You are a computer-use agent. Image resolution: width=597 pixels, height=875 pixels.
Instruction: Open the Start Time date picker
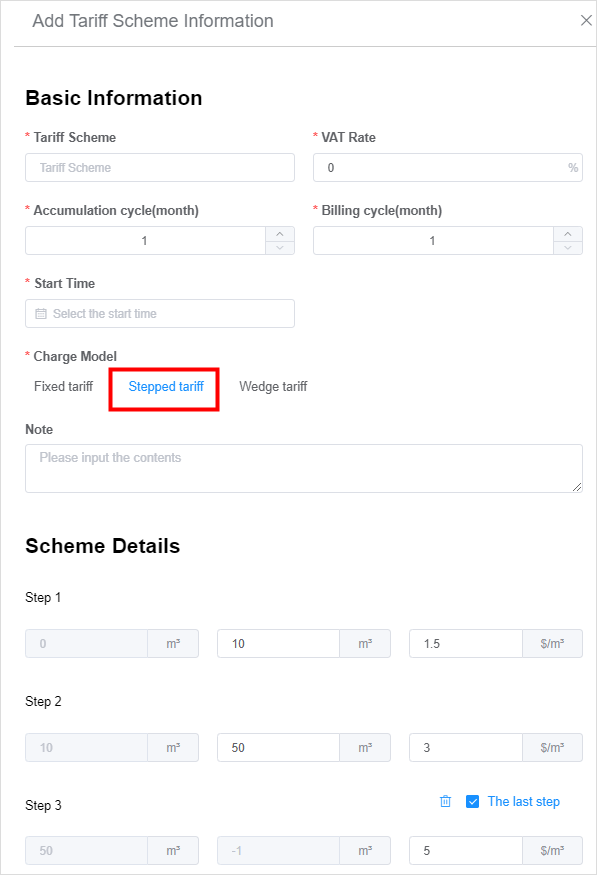[160, 314]
